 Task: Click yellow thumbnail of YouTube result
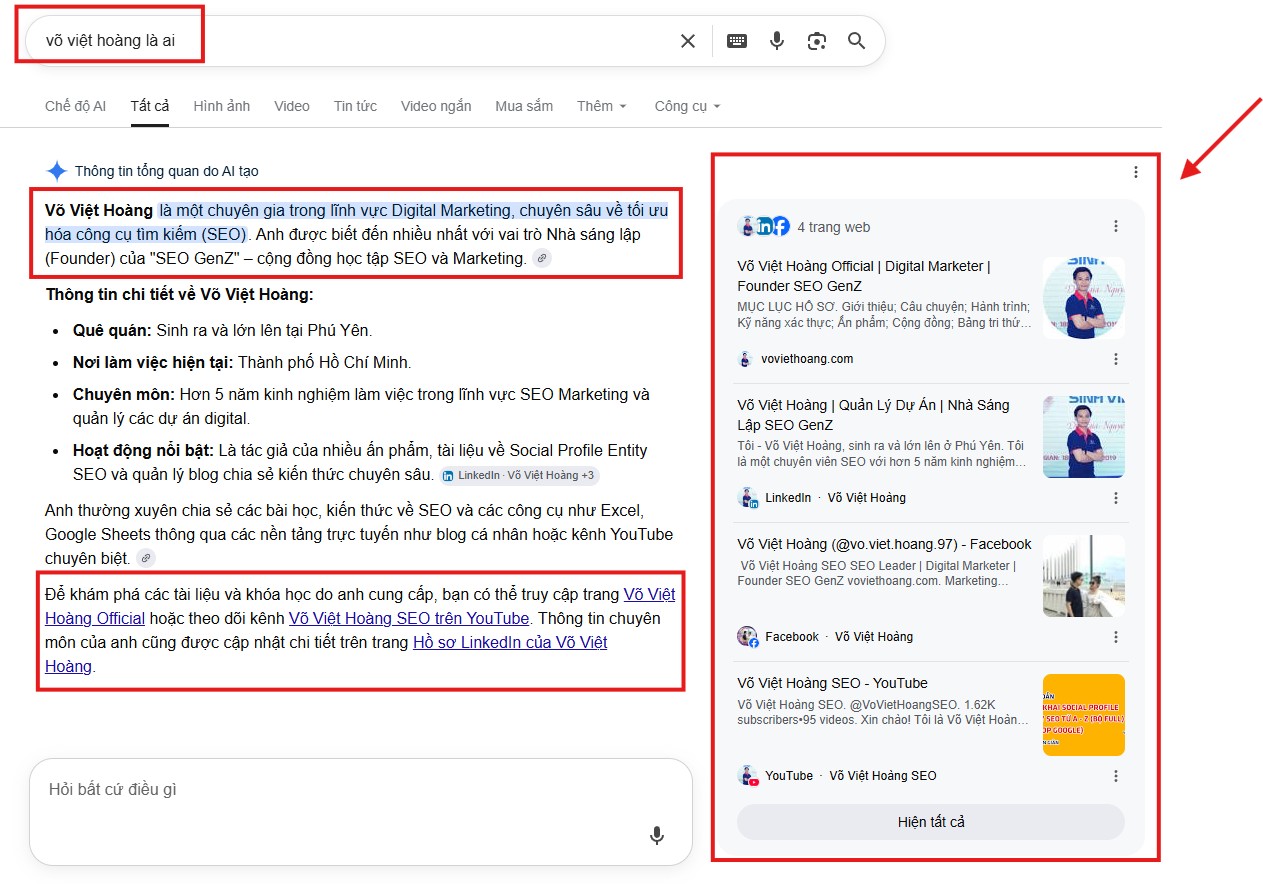point(1084,715)
